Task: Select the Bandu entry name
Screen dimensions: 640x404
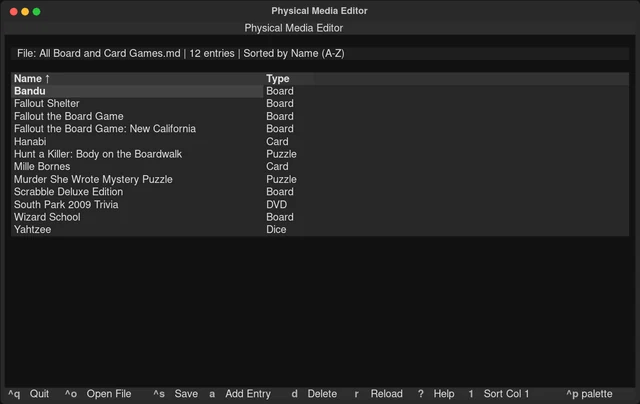Action: click(x=30, y=91)
